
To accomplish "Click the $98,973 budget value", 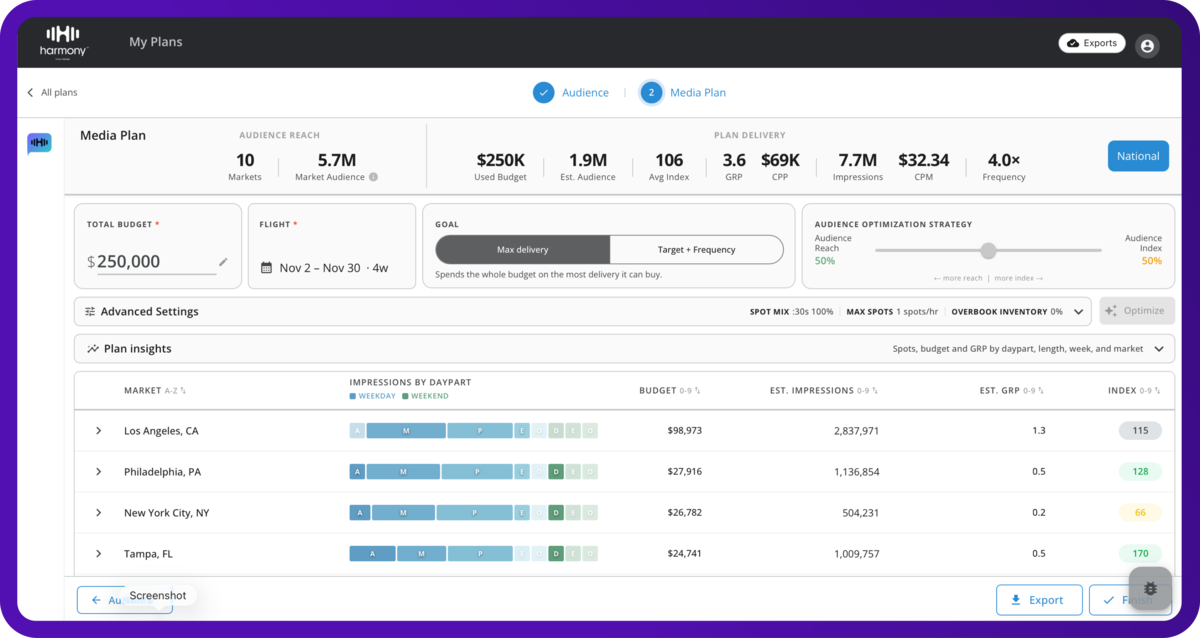I will (x=685, y=431).
